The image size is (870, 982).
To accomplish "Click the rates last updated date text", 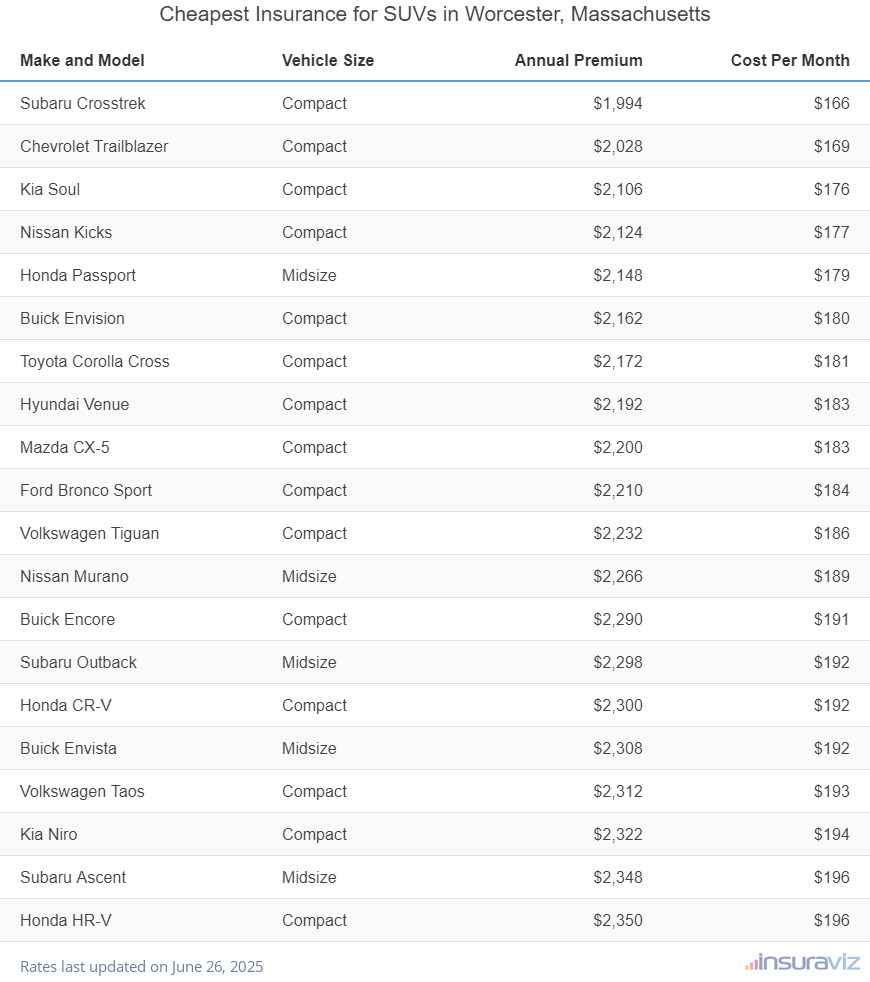I will (141, 967).
